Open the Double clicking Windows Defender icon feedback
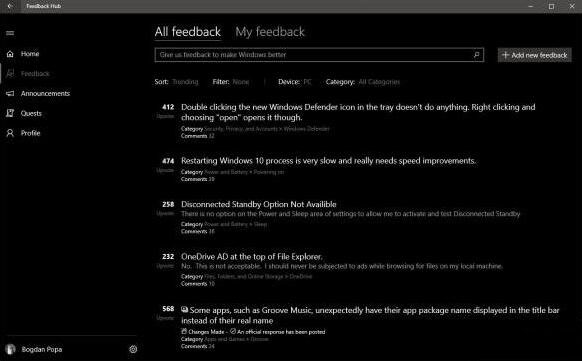 coord(358,112)
